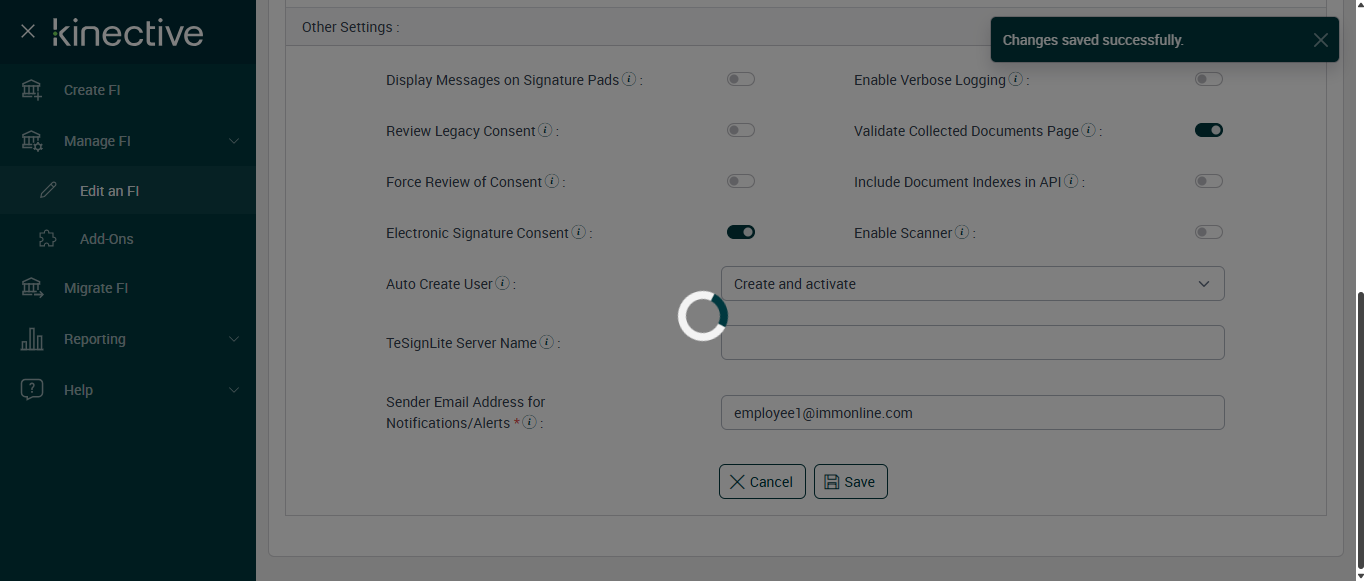This screenshot has width=1366, height=581.
Task: Click the Create FI bank icon
Action: click(32, 90)
